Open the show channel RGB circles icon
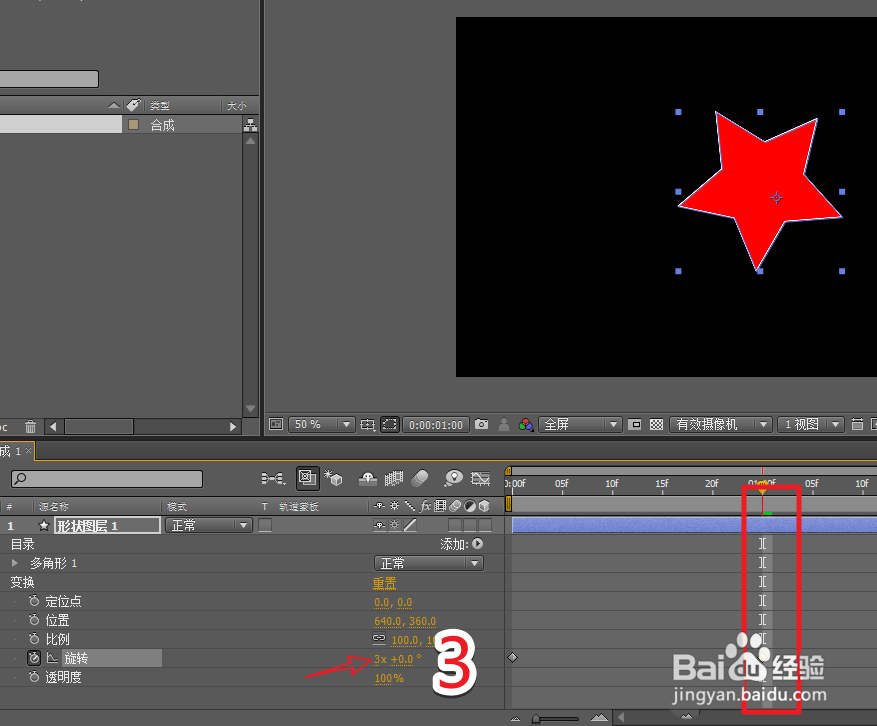877x726 pixels. 525,425
